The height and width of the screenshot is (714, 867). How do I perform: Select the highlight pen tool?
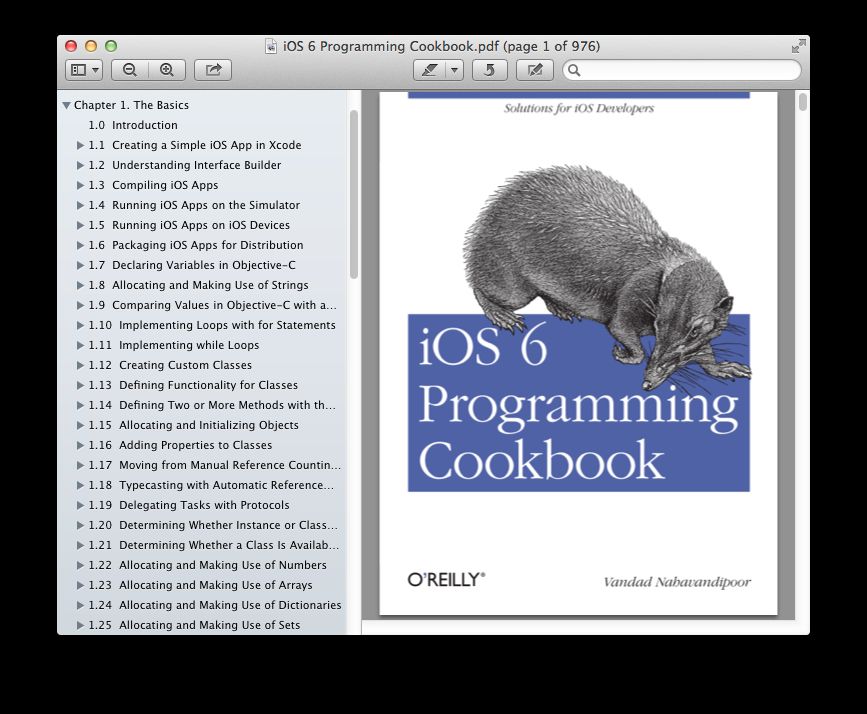coord(429,70)
